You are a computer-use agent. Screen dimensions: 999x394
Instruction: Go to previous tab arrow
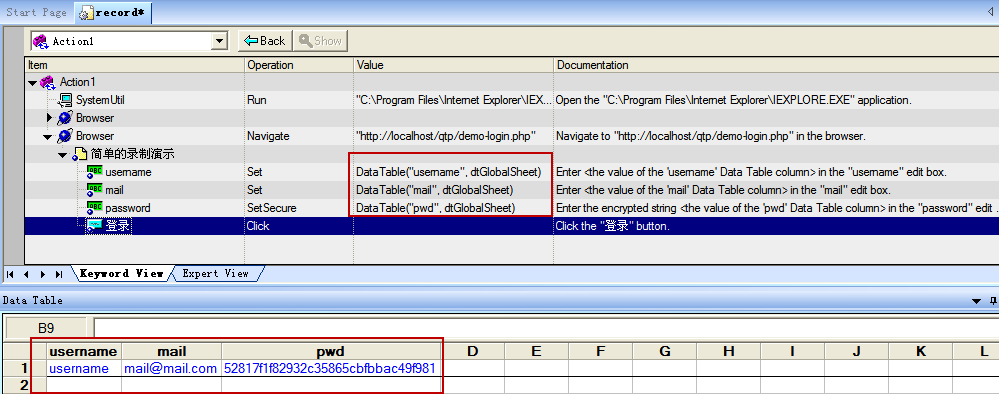26,274
